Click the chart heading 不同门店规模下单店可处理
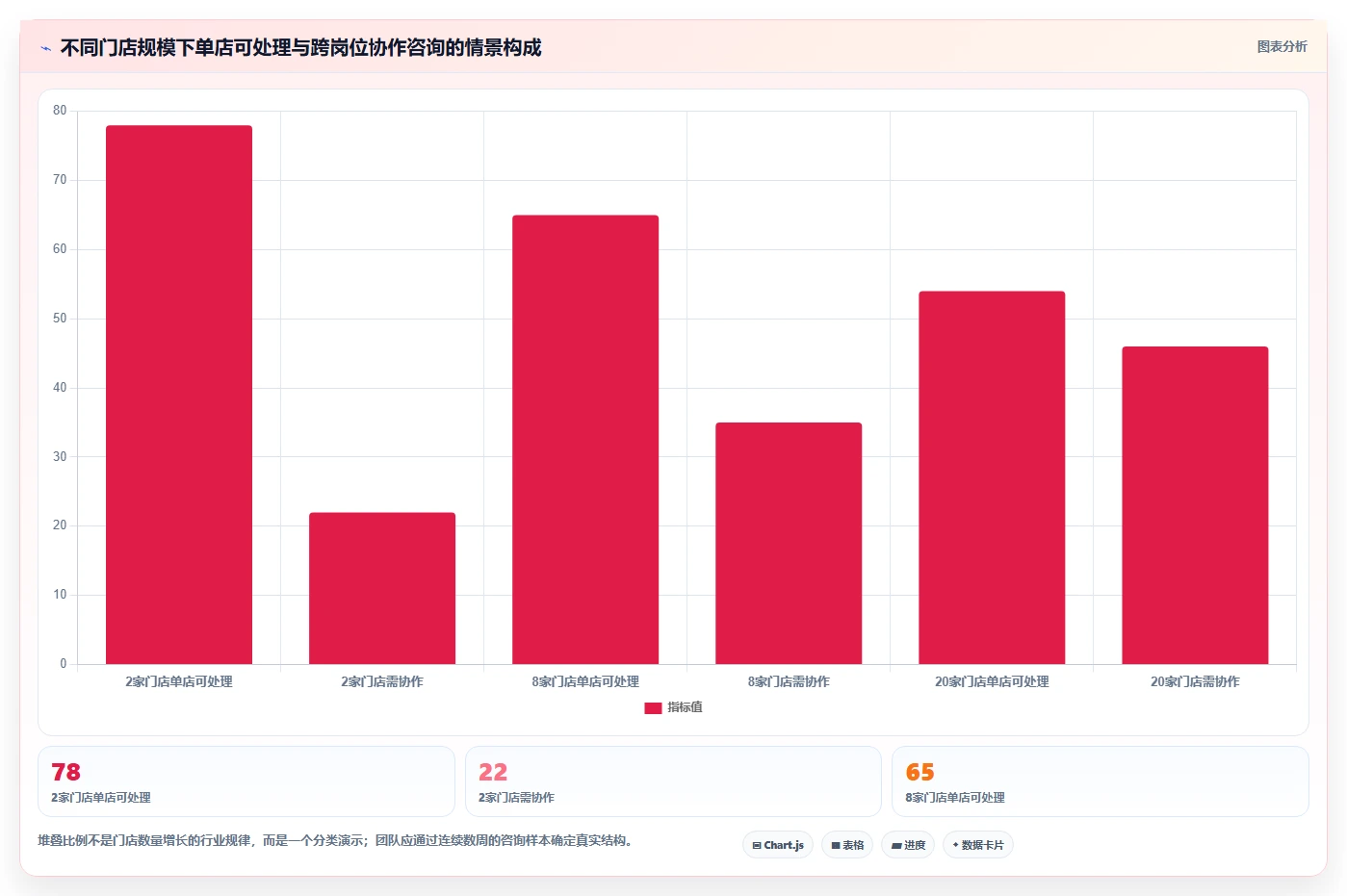Screen dimensions: 1347x896 coord(300,48)
